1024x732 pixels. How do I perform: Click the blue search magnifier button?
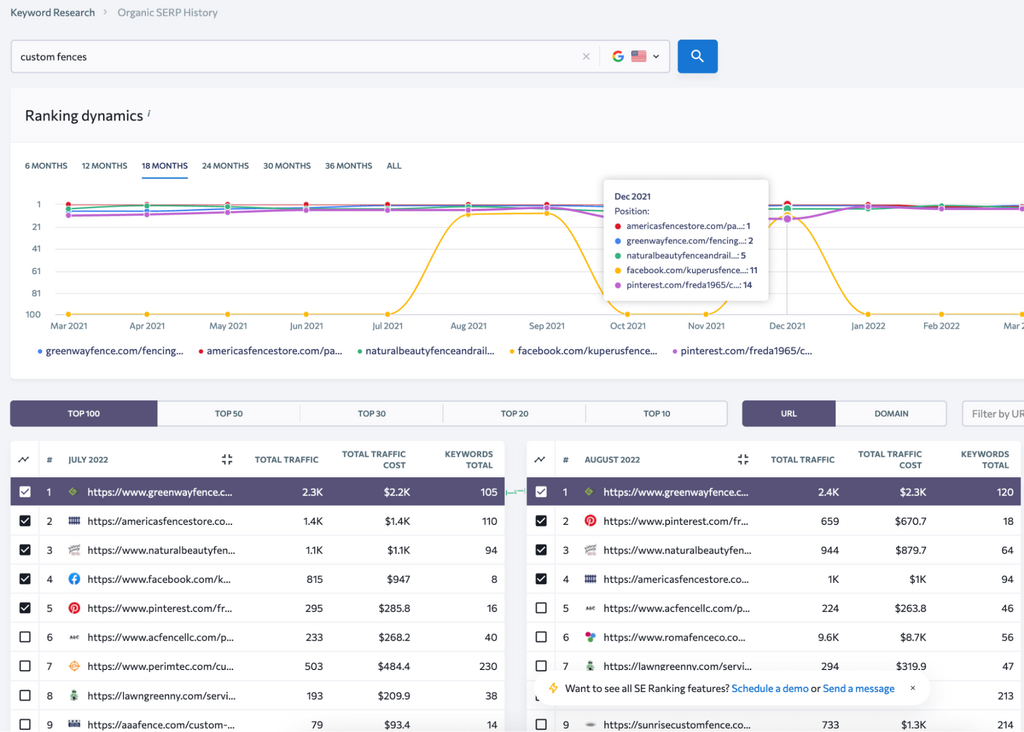click(697, 57)
